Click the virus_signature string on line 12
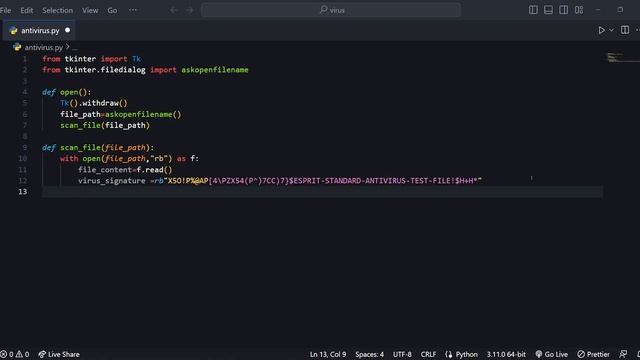Viewport: 640px width, 360px height. (x=322, y=181)
